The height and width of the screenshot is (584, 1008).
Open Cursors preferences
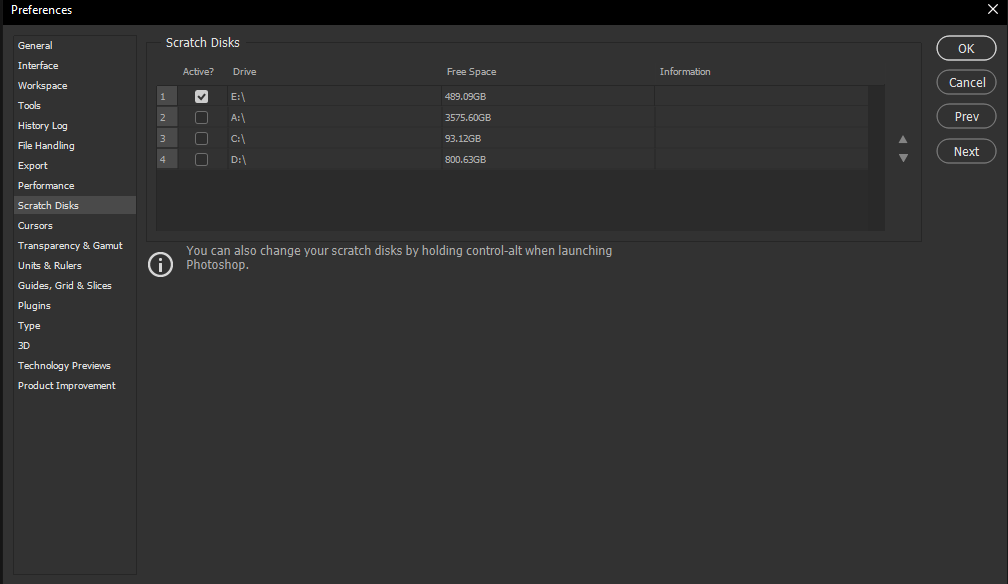(35, 226)
